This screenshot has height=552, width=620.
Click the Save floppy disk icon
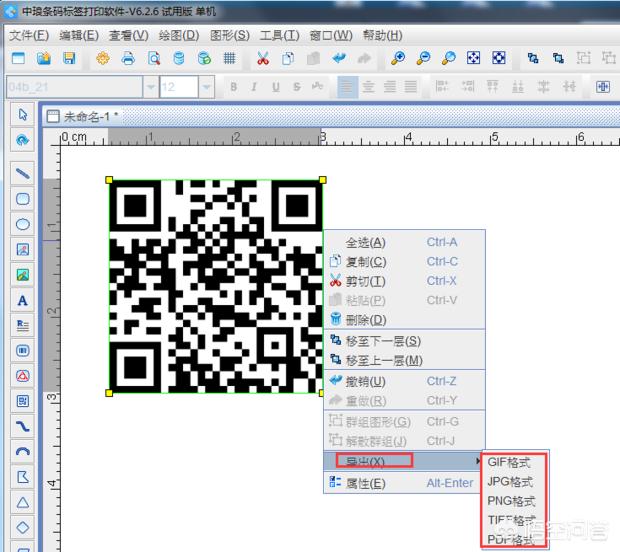click(69, 59)
